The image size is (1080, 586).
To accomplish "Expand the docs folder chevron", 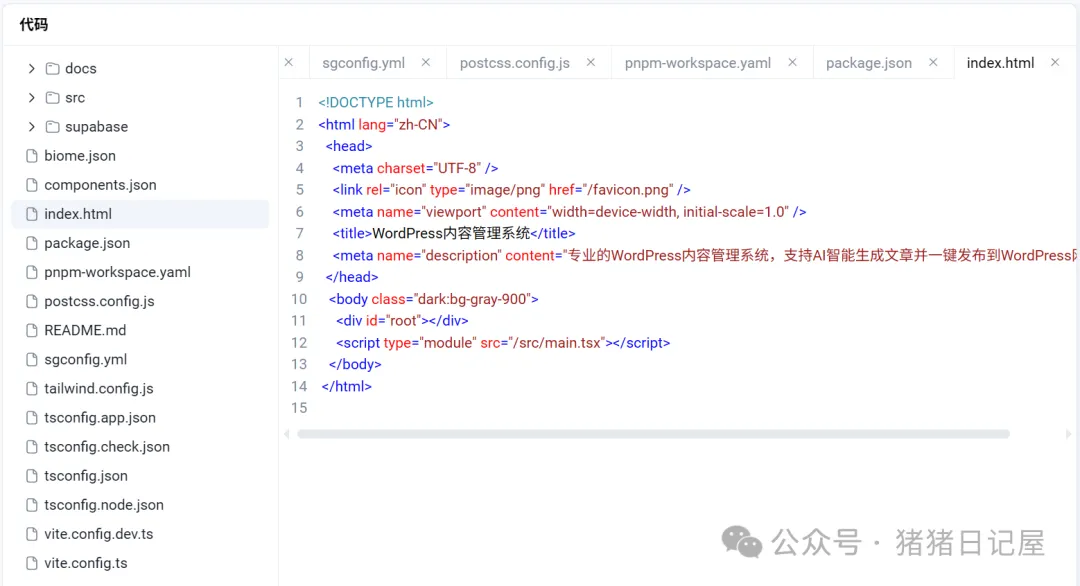I will pos(32,69).
